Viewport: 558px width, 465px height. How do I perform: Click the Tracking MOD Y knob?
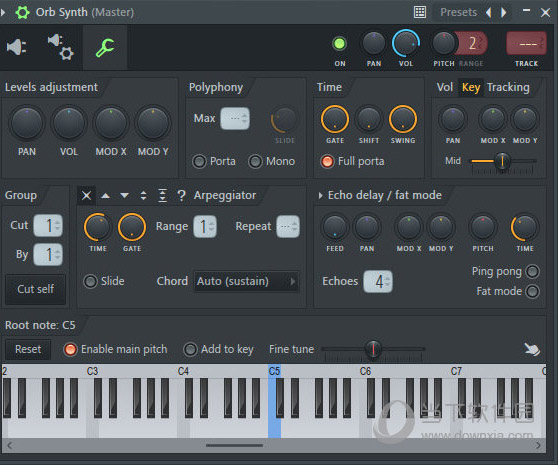pos(525,120)
